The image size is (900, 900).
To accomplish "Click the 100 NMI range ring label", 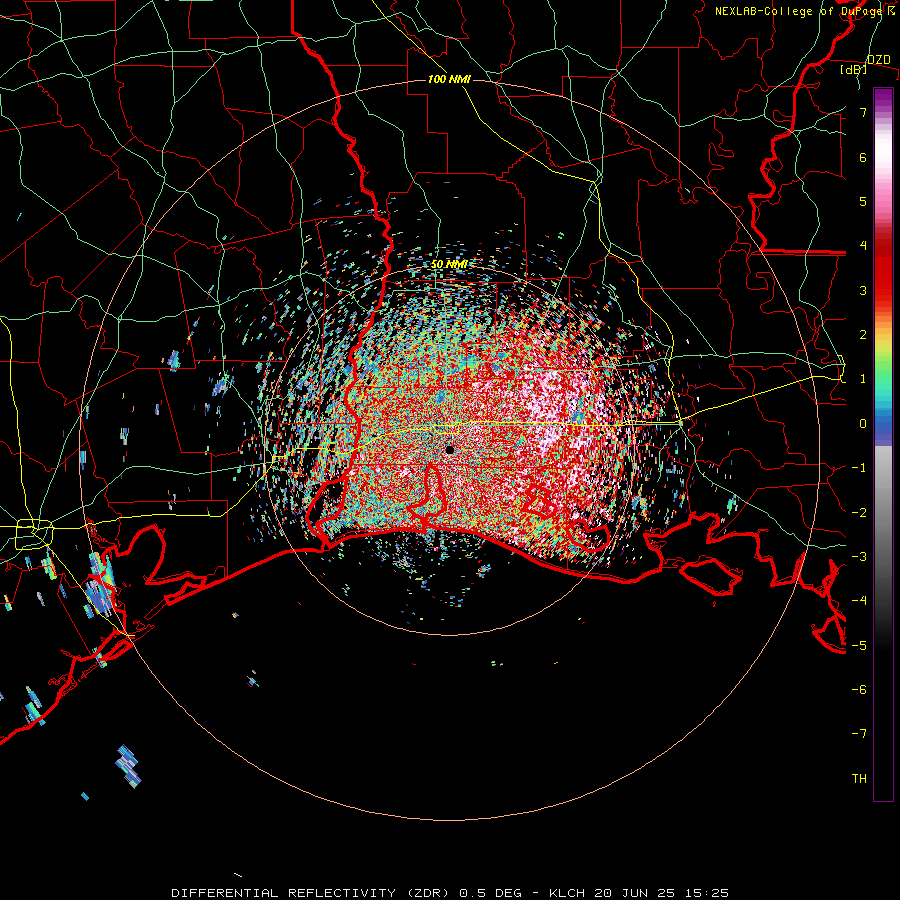I will click(x=449, y=79).
